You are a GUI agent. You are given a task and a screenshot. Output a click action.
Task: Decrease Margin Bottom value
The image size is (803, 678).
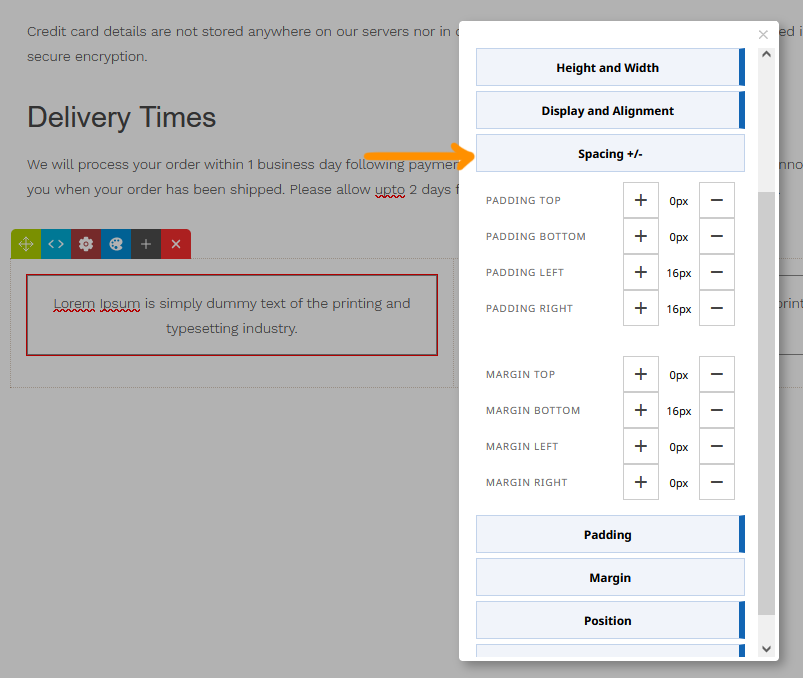coord(716,411)
